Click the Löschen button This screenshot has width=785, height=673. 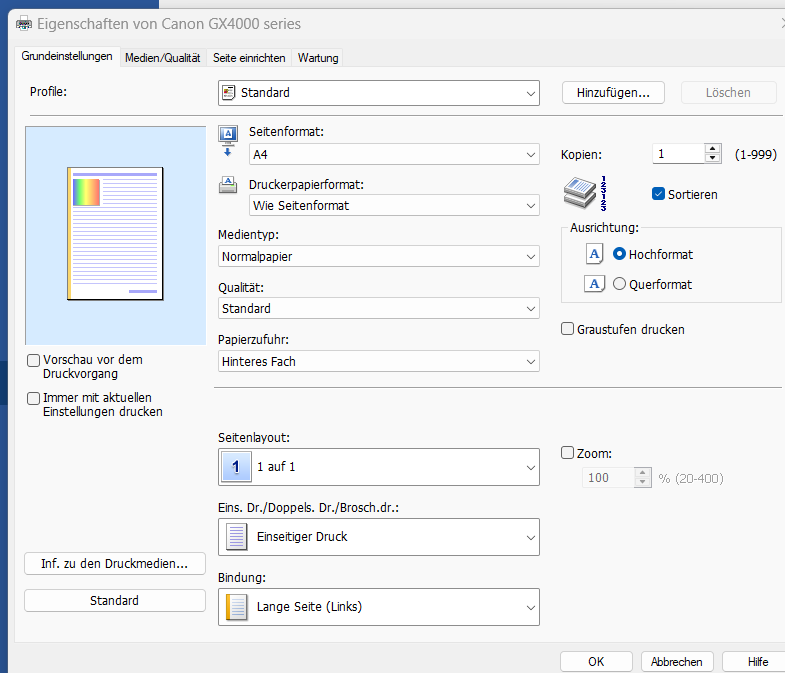pos(728,93)
